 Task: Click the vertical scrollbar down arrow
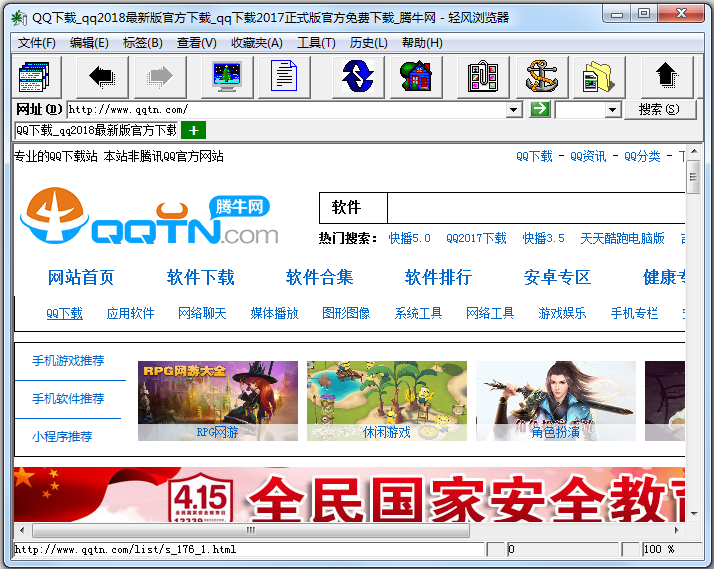(694, 514)
